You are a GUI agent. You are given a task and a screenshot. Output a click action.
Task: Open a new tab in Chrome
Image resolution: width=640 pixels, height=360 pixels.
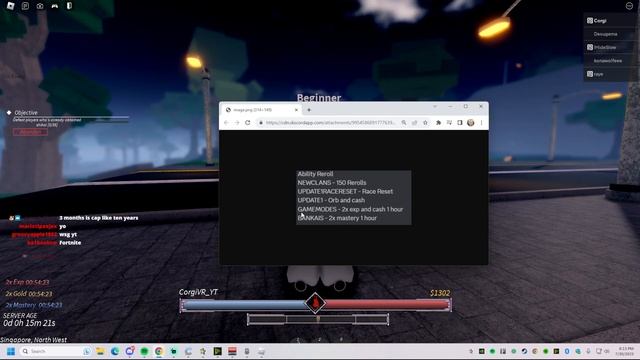click(x=309, y=110)
